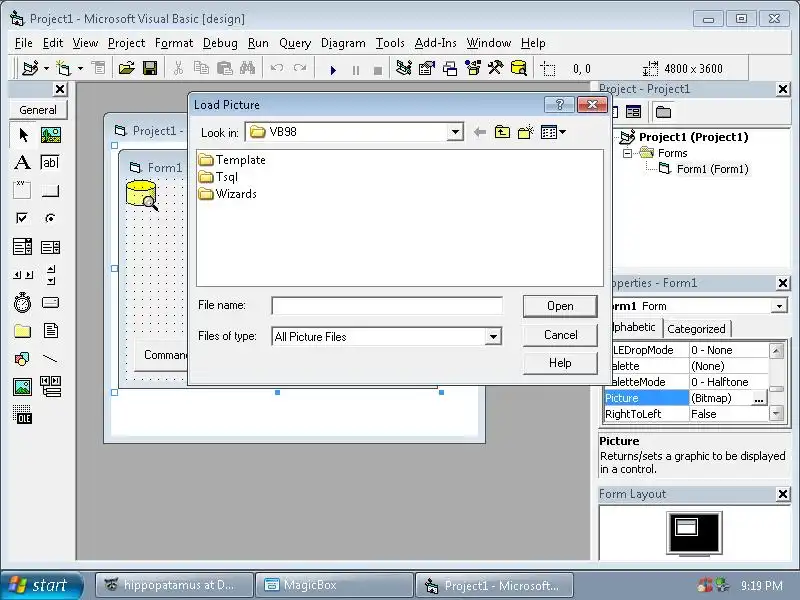The width and height of the screenshot is (800, 600).
Task: Select the Image tool in toolbox
Action: pyautogui.click(x=22, y=387)
